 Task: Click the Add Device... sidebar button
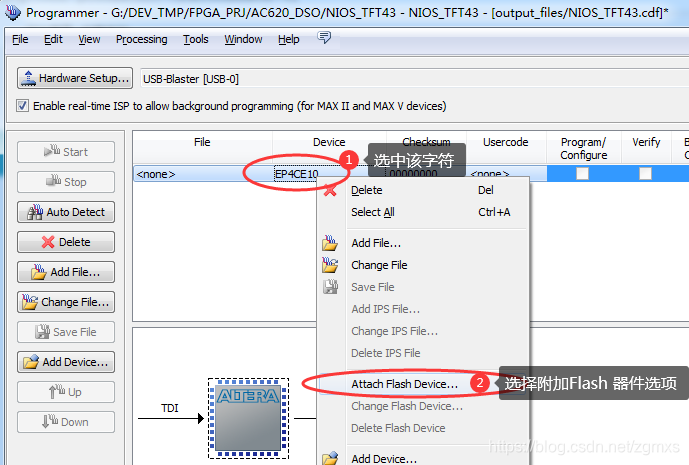click(66, 362)
